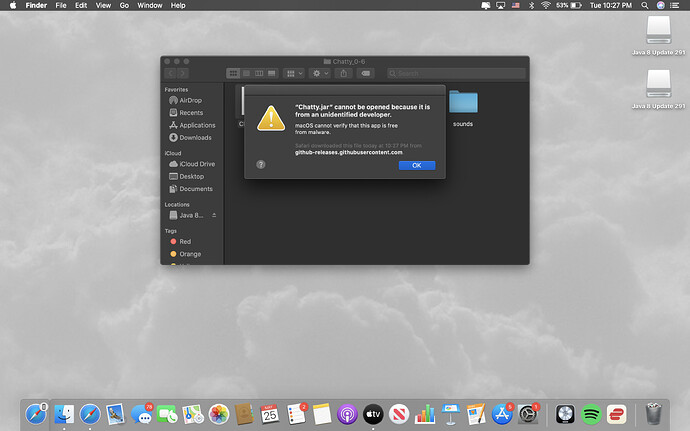This screenshot has height=431, width=690.
Task: Open the File menu
Action: [61, 5]
